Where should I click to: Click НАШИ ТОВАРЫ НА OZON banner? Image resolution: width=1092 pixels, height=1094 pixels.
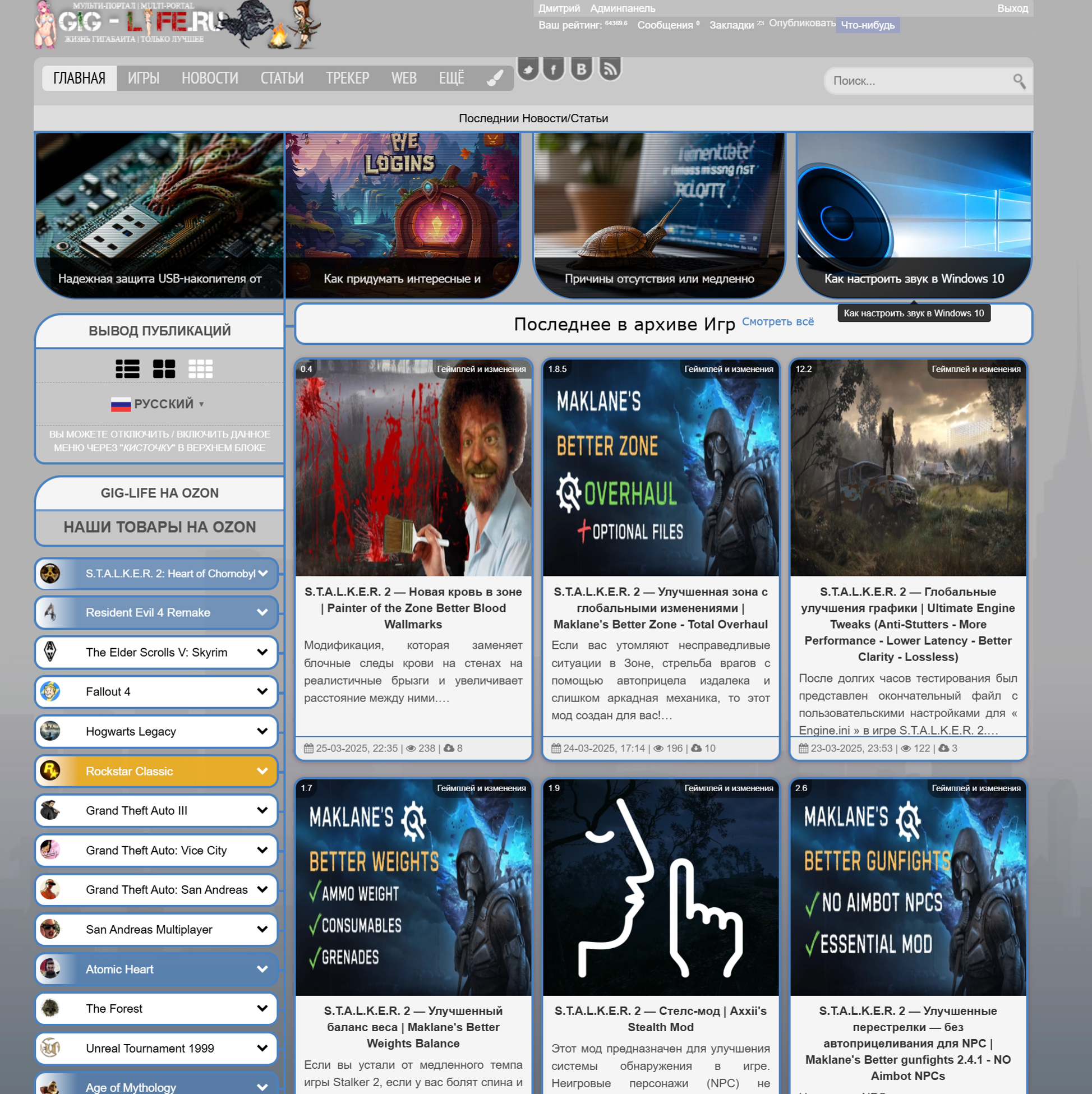[x=160, y=527]
